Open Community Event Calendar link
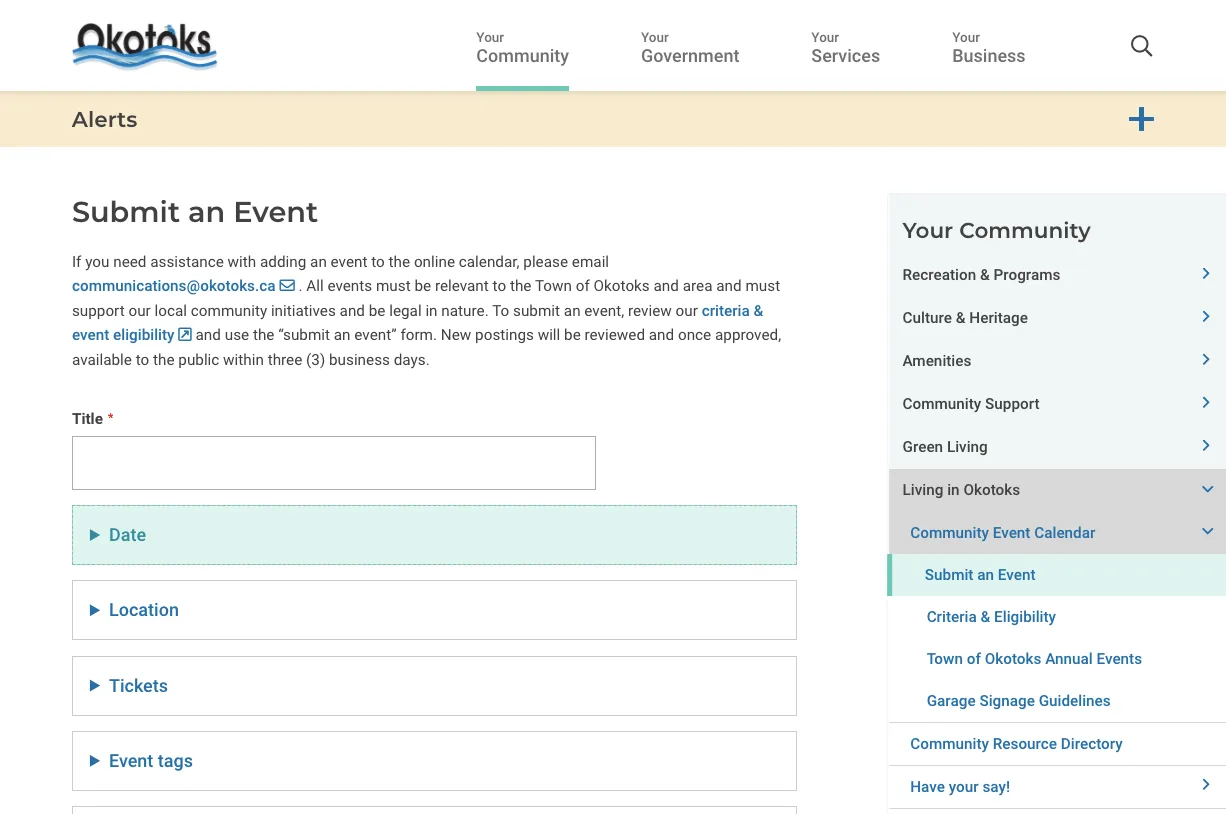 point(1003,533)
